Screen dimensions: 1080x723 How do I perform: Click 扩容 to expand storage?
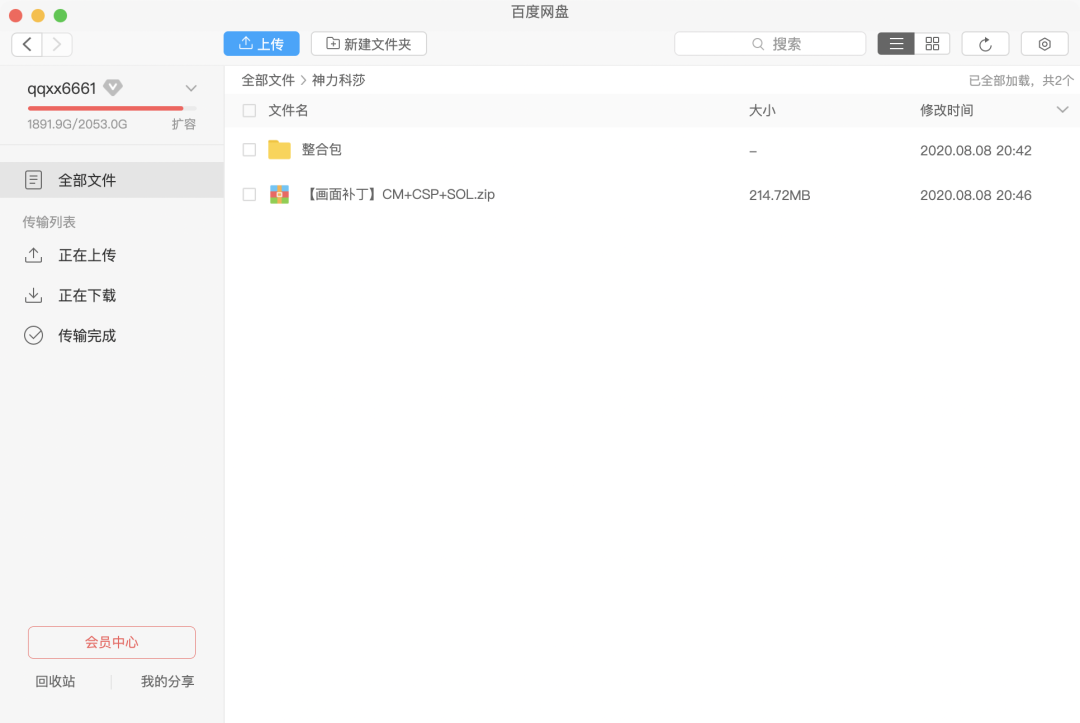pos(184,125)
